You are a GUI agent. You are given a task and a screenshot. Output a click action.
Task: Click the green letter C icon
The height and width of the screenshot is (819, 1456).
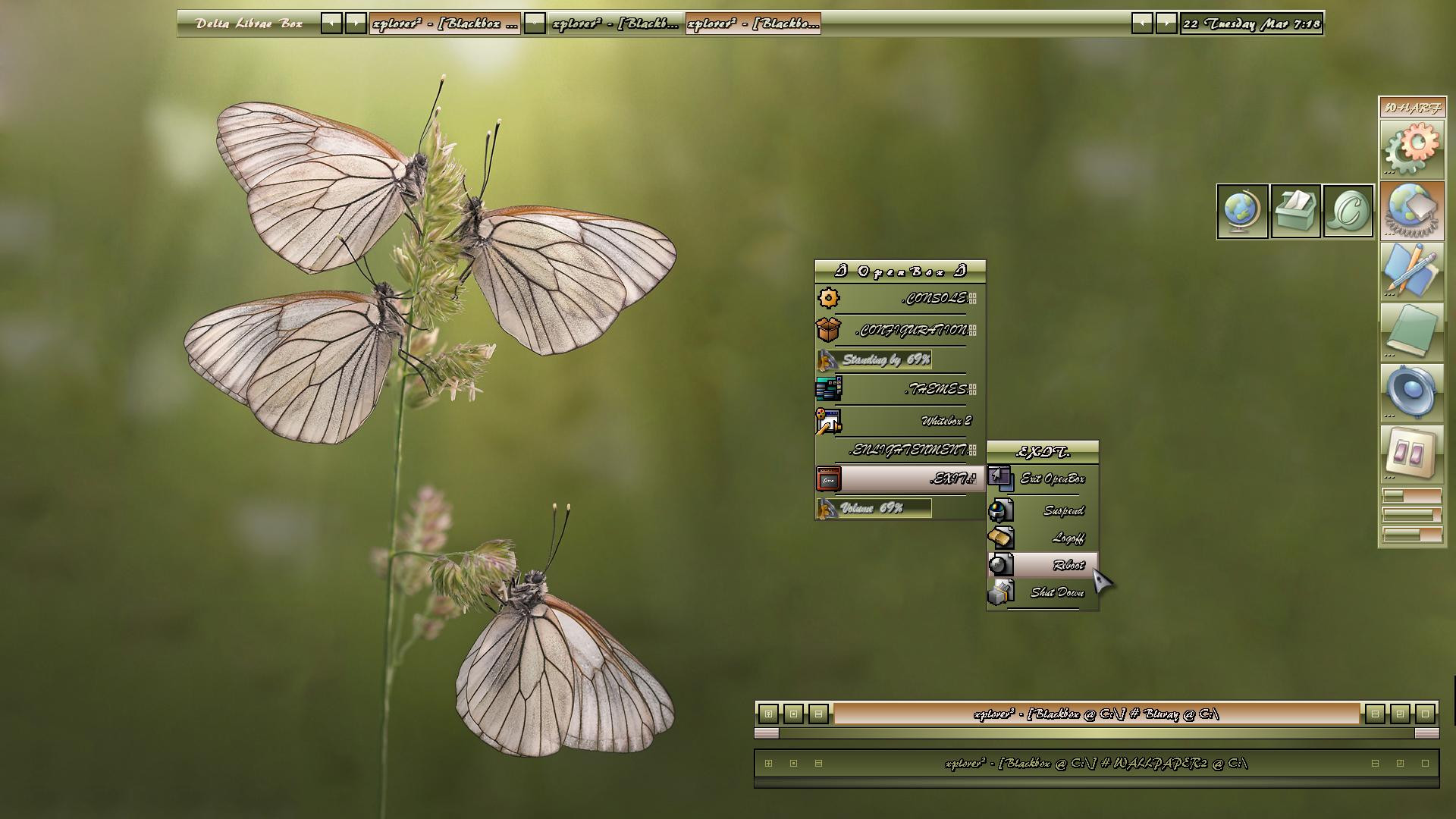coord(1348,211)
